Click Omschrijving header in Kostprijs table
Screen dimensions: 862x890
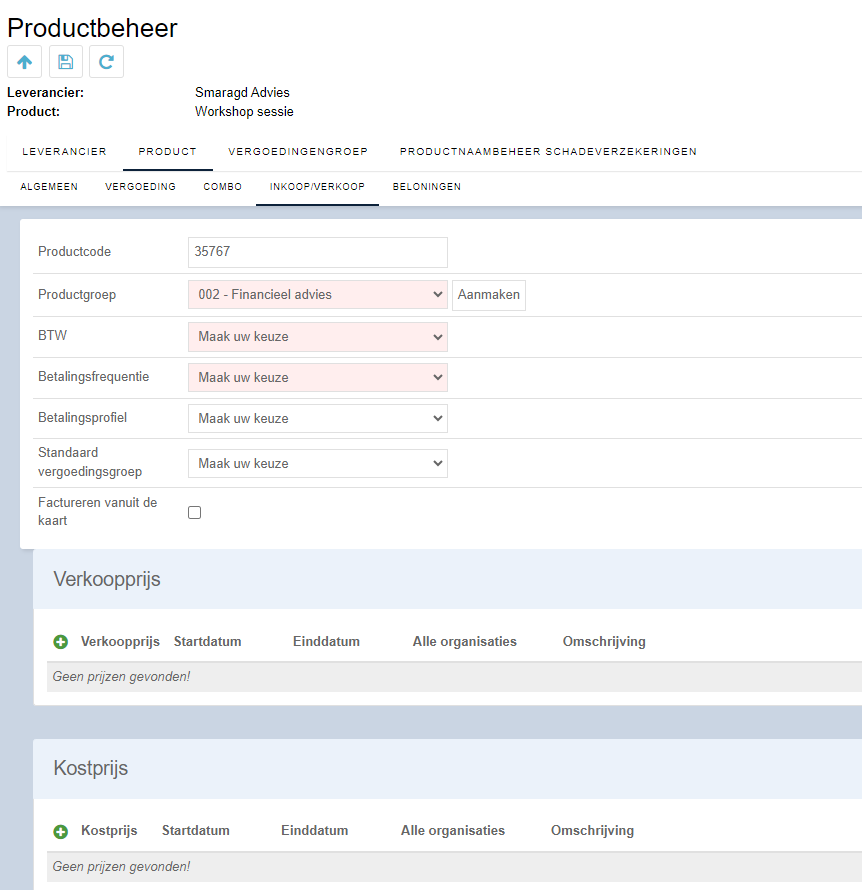[x=592, y=830]
